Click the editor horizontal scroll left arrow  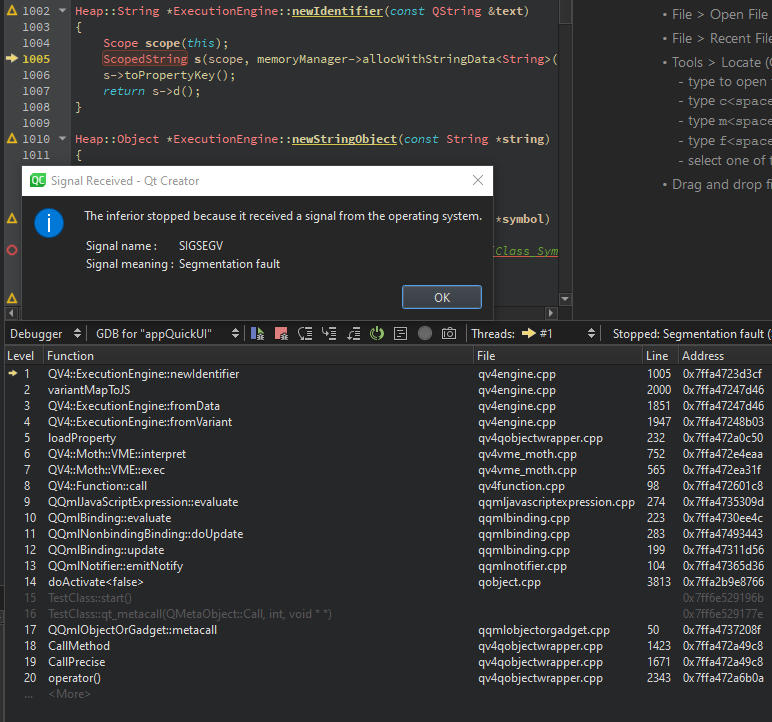pos(12,313)
